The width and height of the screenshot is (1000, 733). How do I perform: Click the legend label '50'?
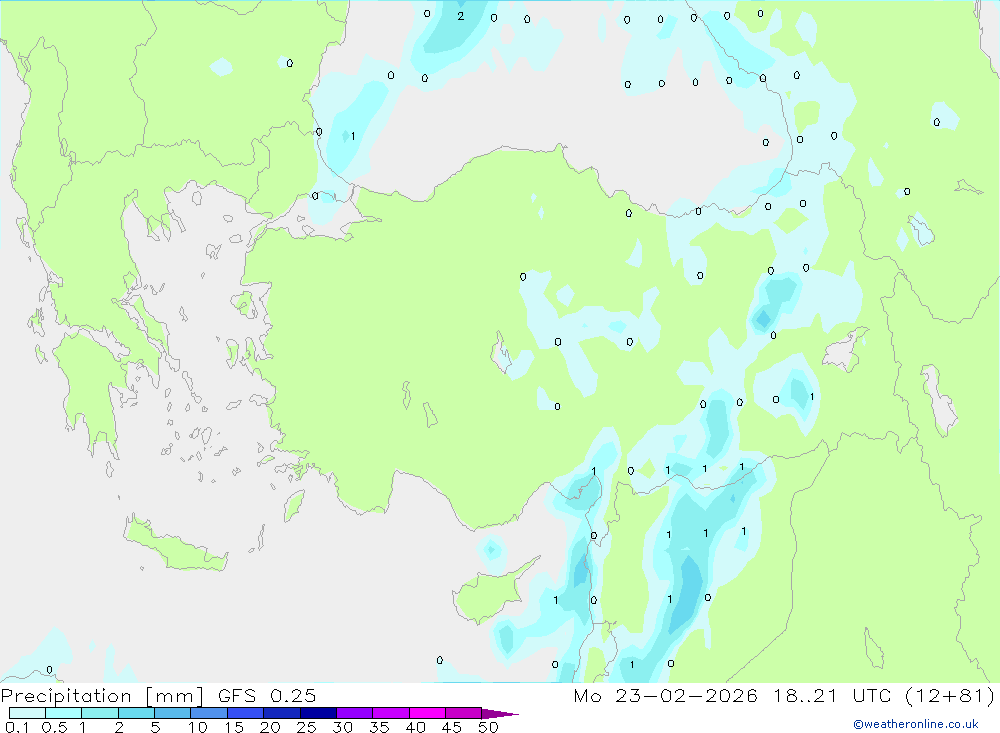(488, 727)
